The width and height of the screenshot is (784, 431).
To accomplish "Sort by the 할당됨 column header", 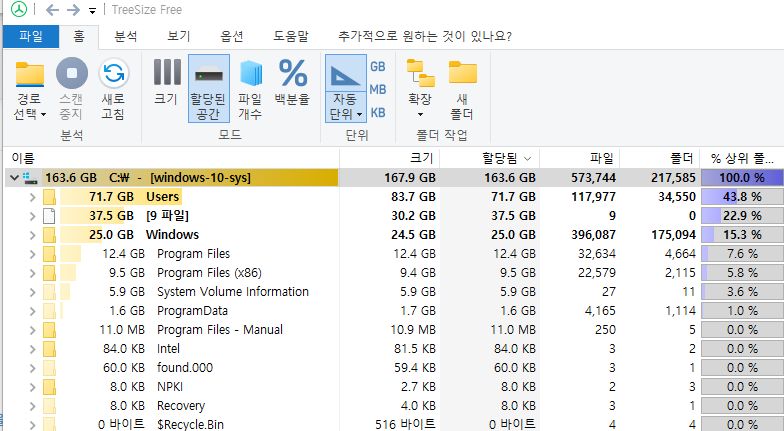I will tap(490, 158).
